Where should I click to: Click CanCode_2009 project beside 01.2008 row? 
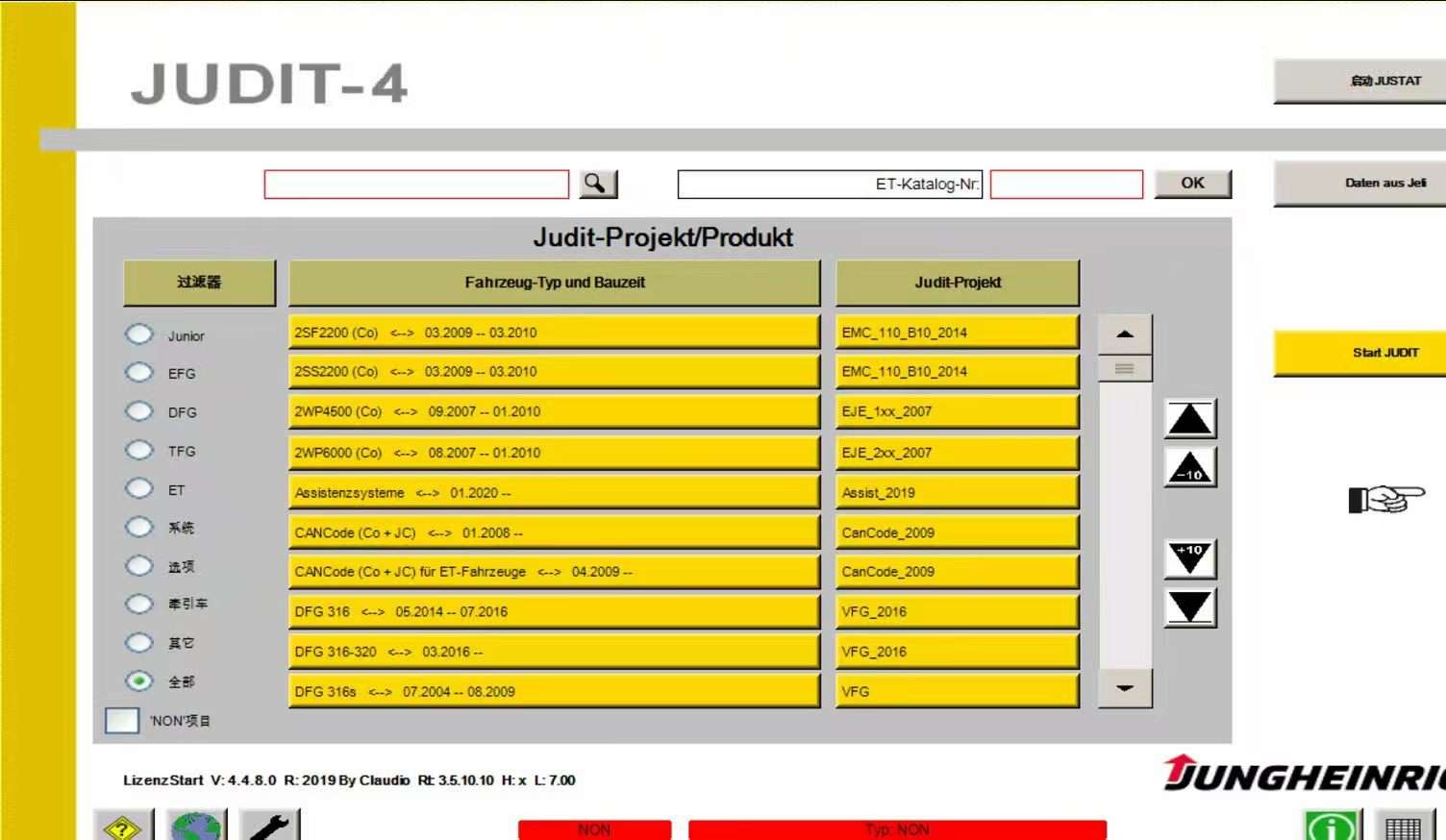point(958,532)
